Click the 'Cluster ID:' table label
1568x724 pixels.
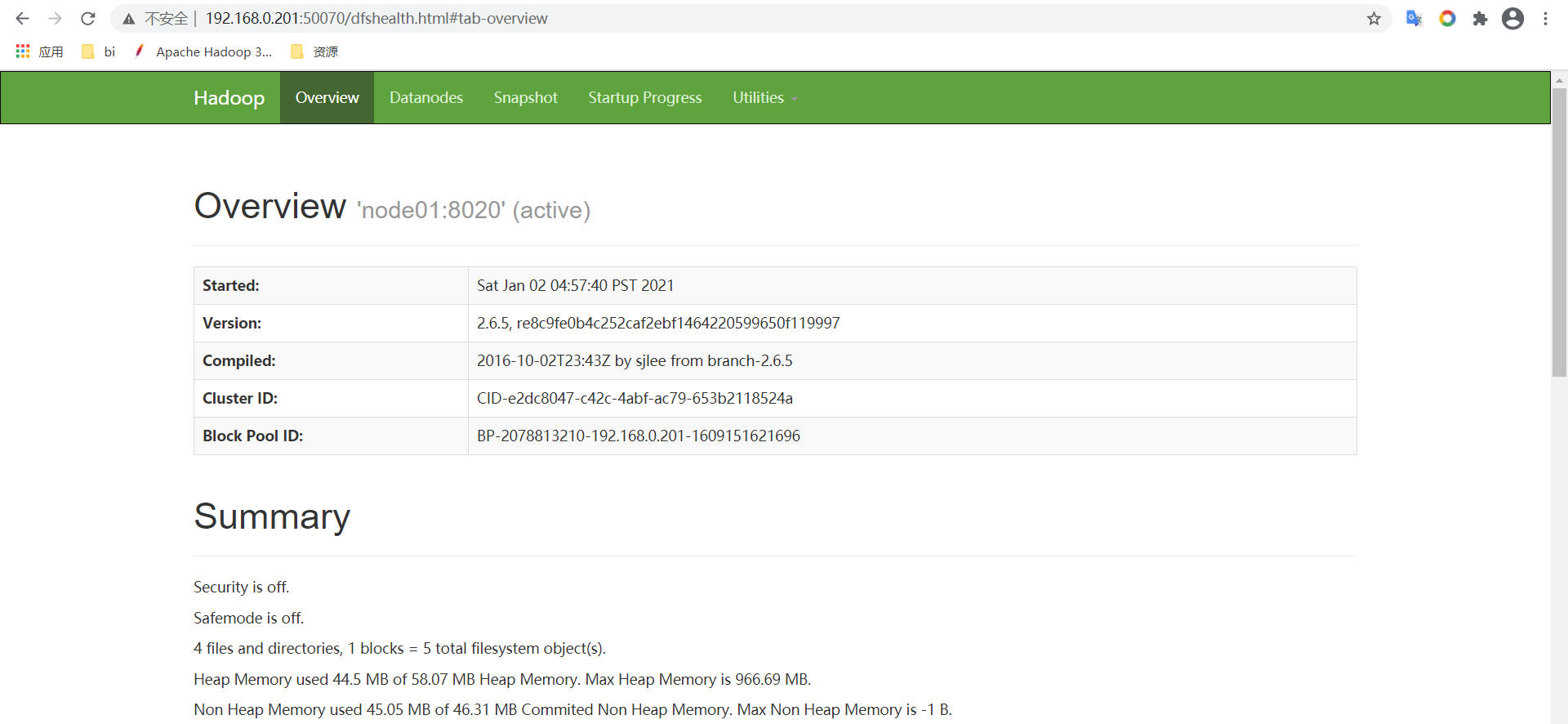click(x=240, y=398)
